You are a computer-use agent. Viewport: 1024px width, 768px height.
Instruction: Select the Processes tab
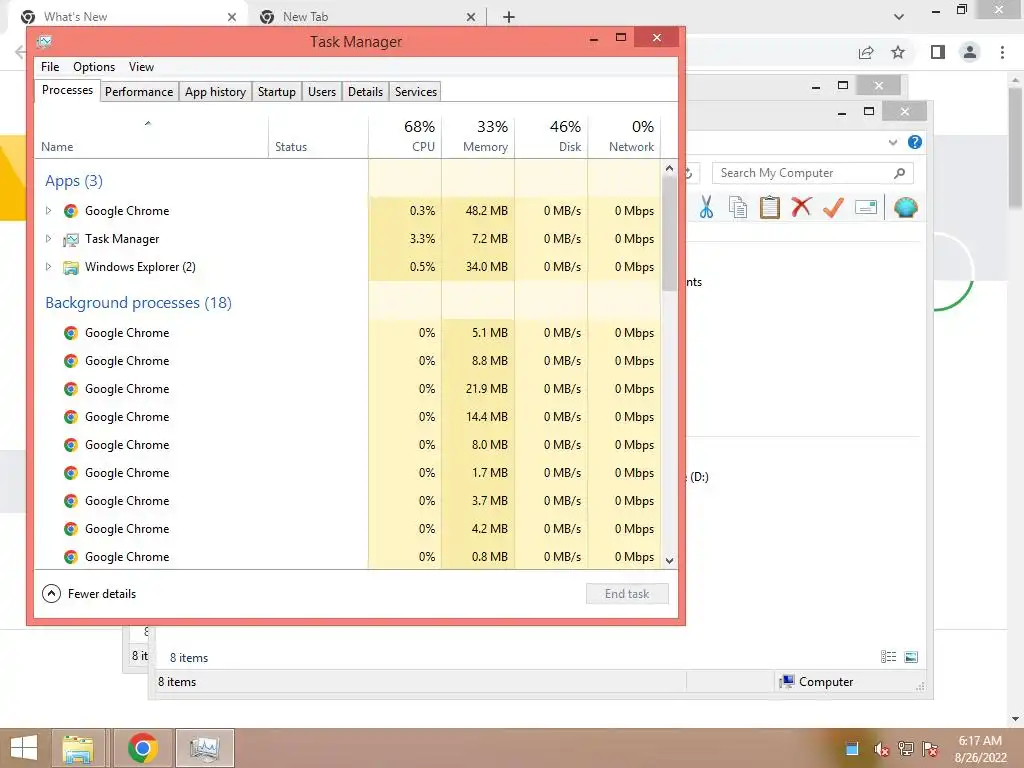(67, 90)
